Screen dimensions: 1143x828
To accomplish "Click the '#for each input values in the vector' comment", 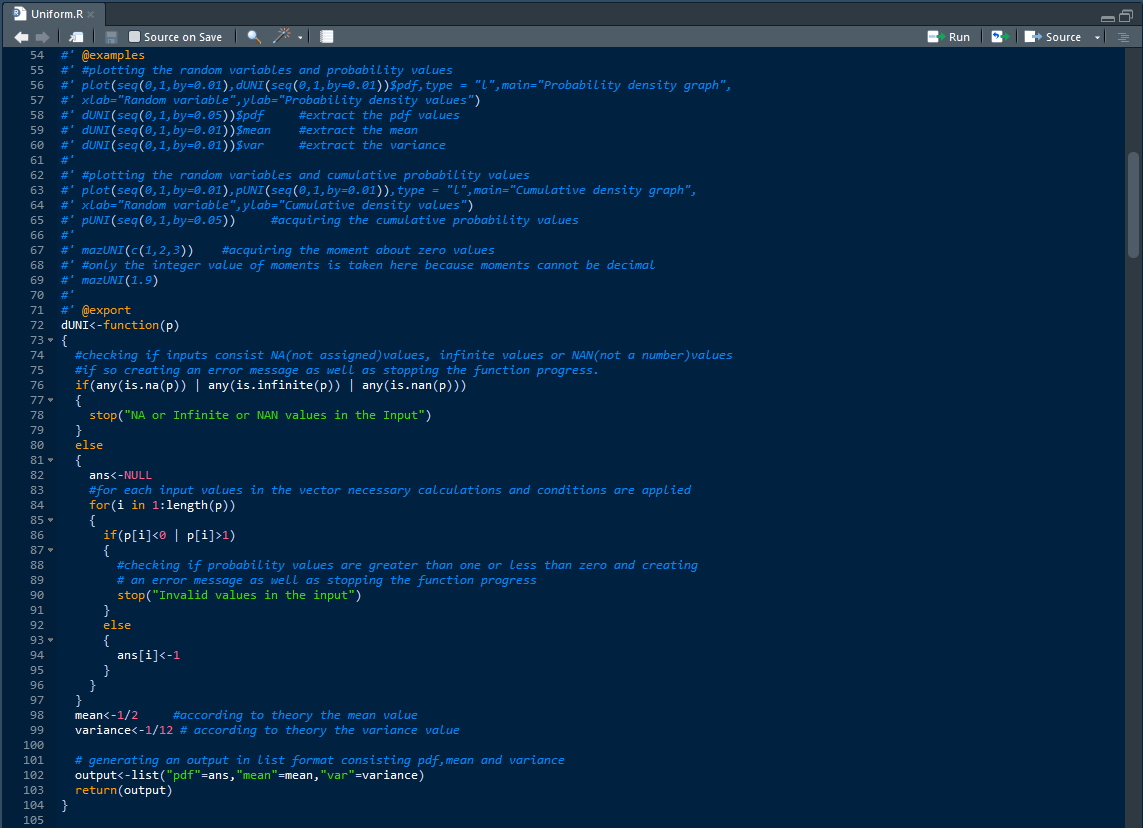I will point(390,491).
